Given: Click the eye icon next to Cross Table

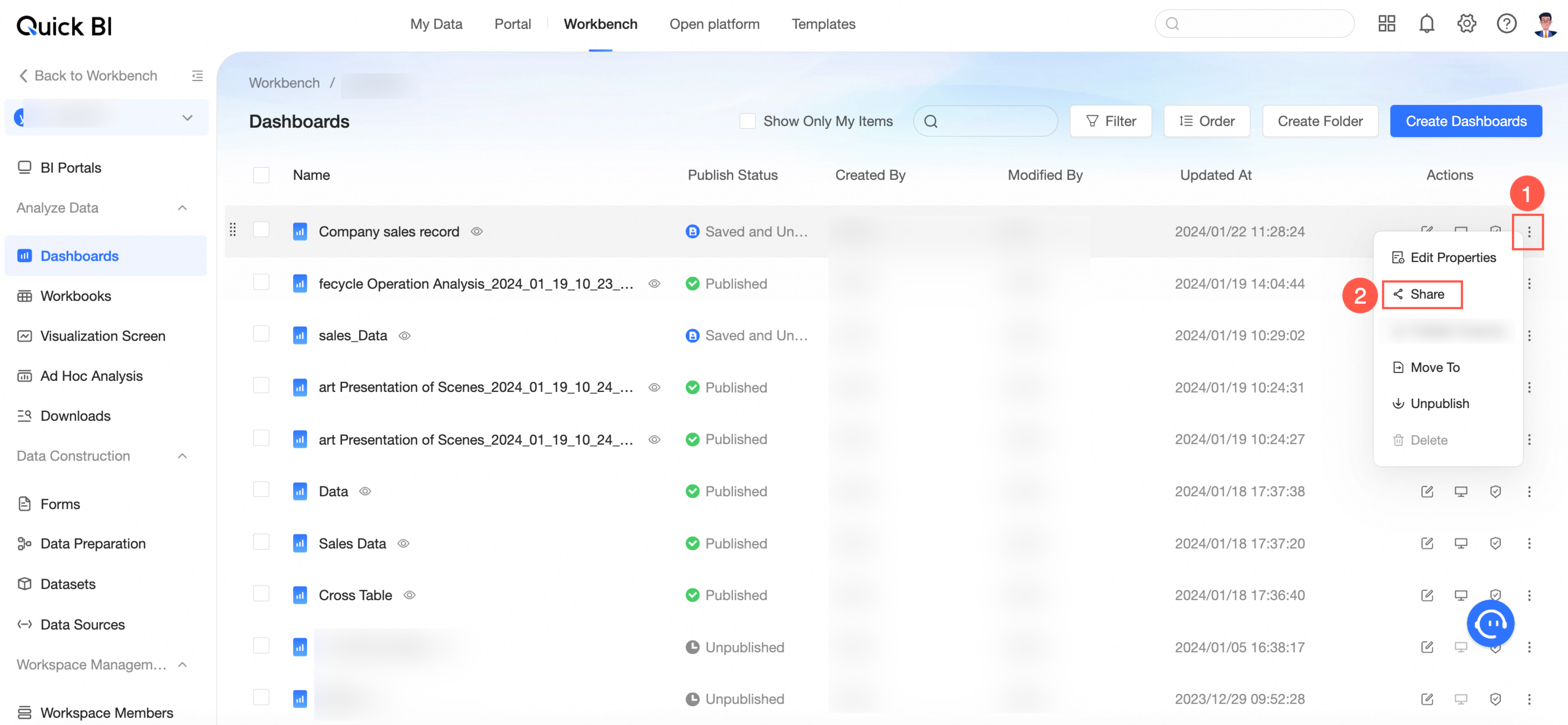Looking at the screenshot, I should pyautogui.click(x=410, y=595).
